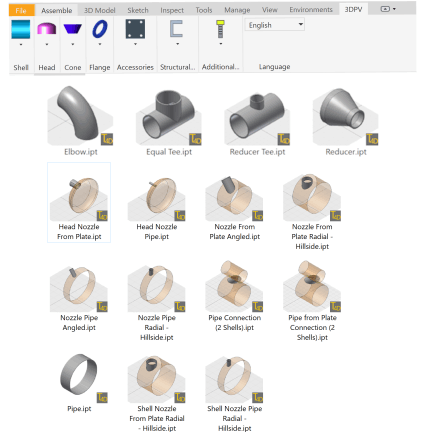The height and width of the screenshot is (432, 432).
Task: Select the Shell tool icon
Action: pyautogui.click(x=21, y=29)
